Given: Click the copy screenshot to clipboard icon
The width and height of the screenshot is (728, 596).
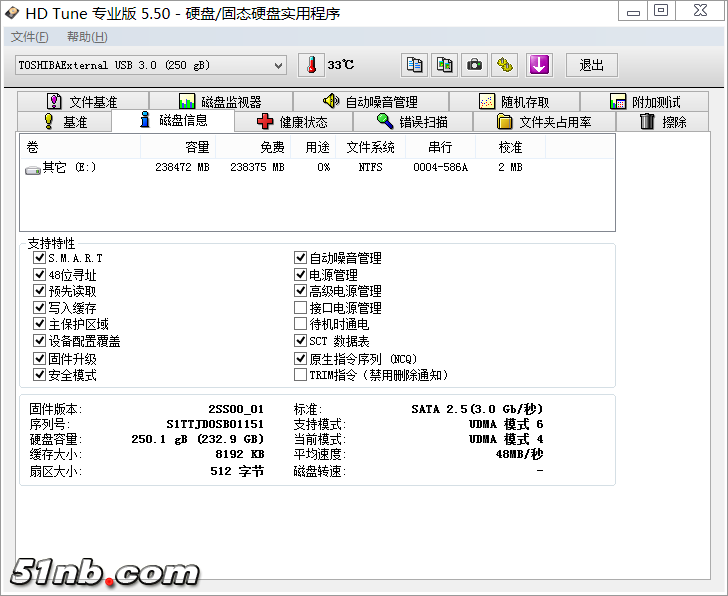Looking at the screenshot, I should tap(445, 65).
